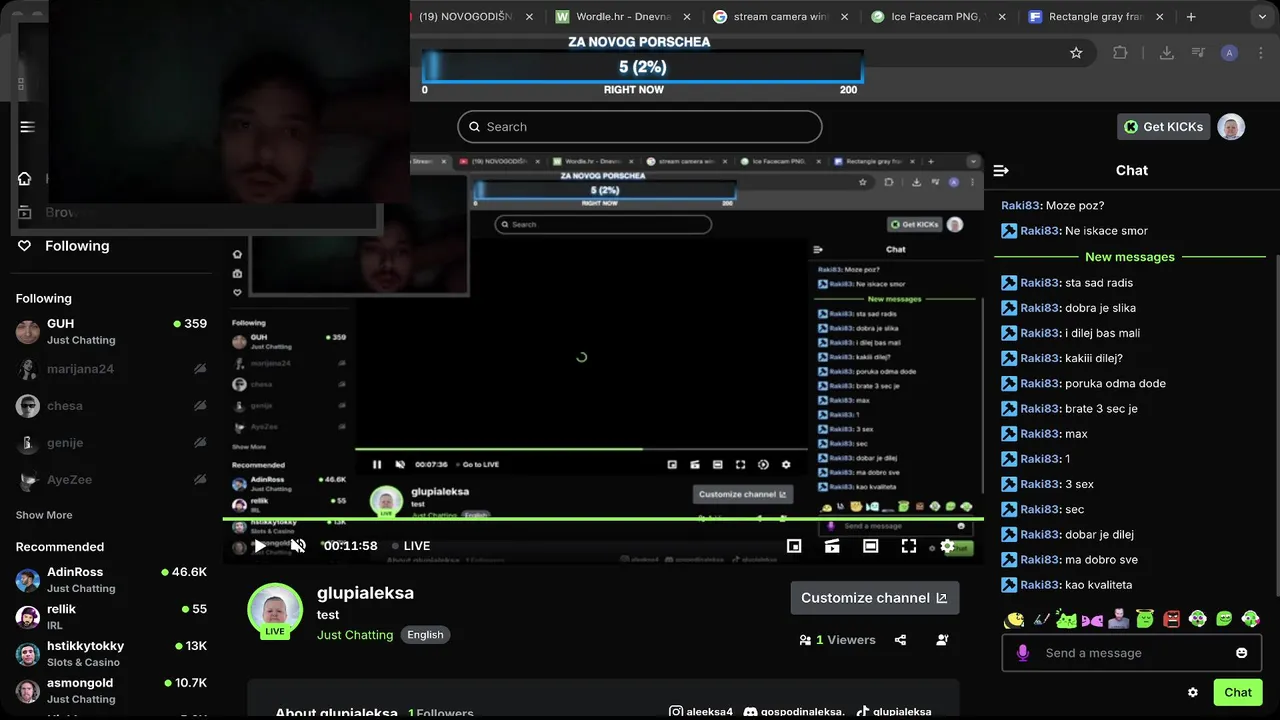Open Just Chatting category link

(x=355, y=635)
